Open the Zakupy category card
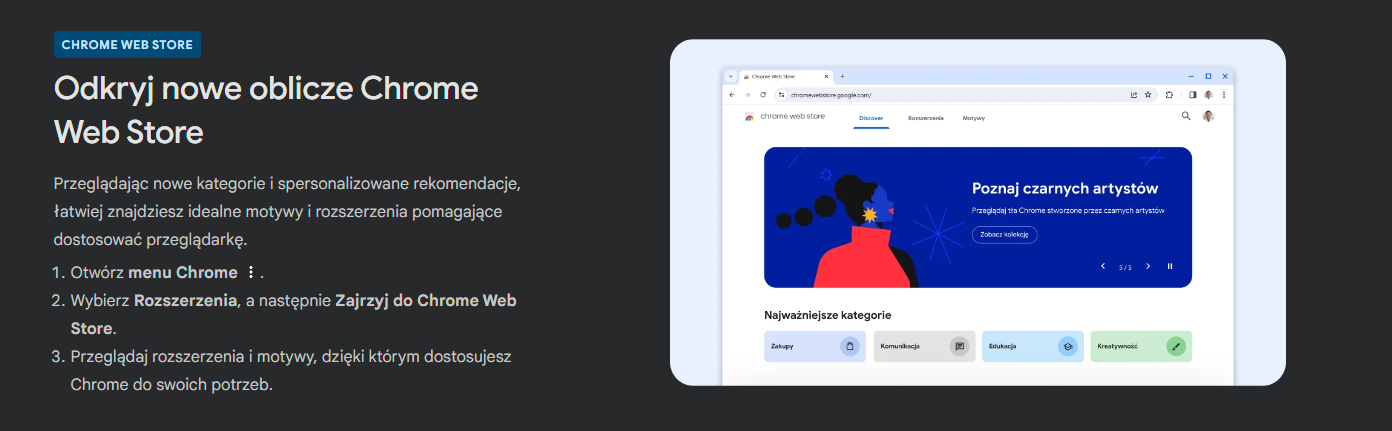 pos(815,346)
